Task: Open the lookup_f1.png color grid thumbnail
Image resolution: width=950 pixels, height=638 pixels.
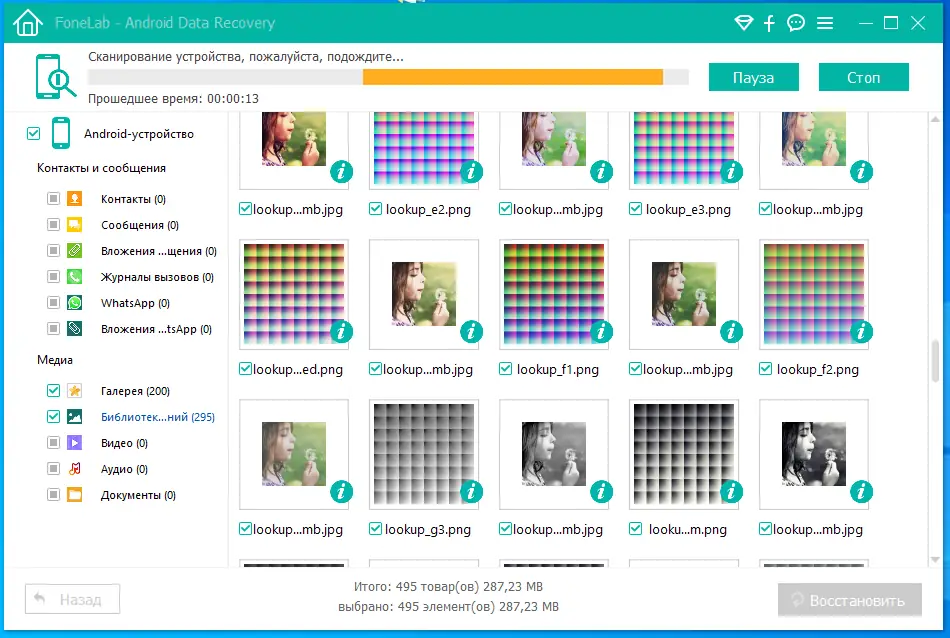Action: coord(554,294)
